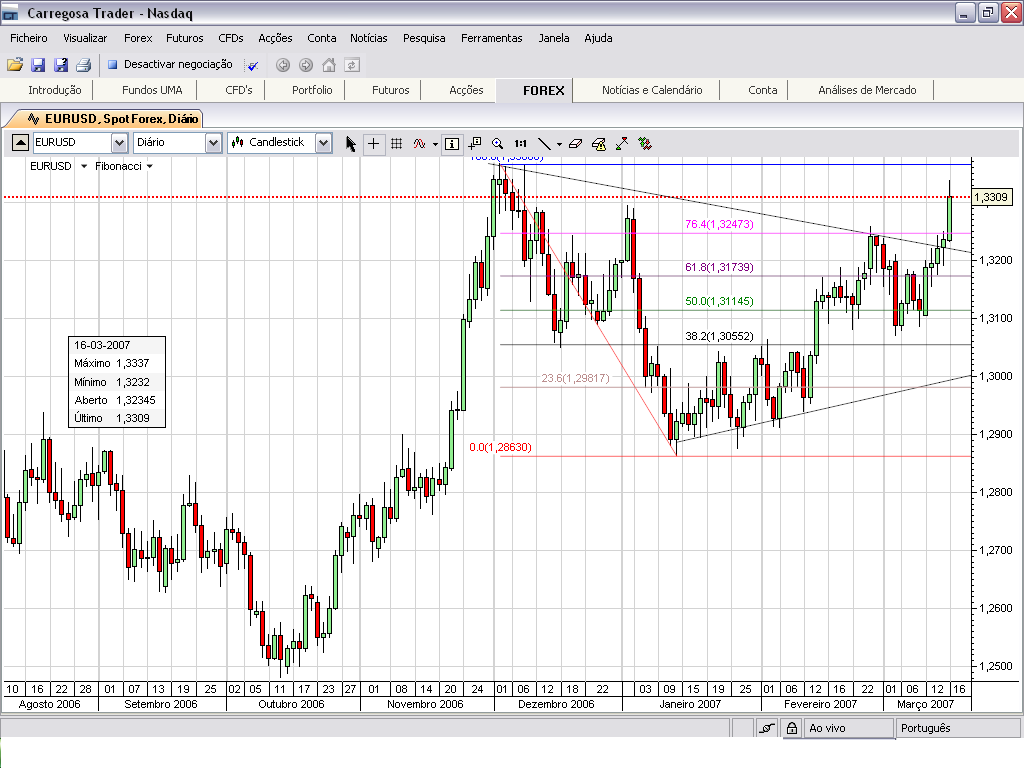Click the indicators wave icon
This screenshot has height=768, width=1024.
tap(419, 144)
